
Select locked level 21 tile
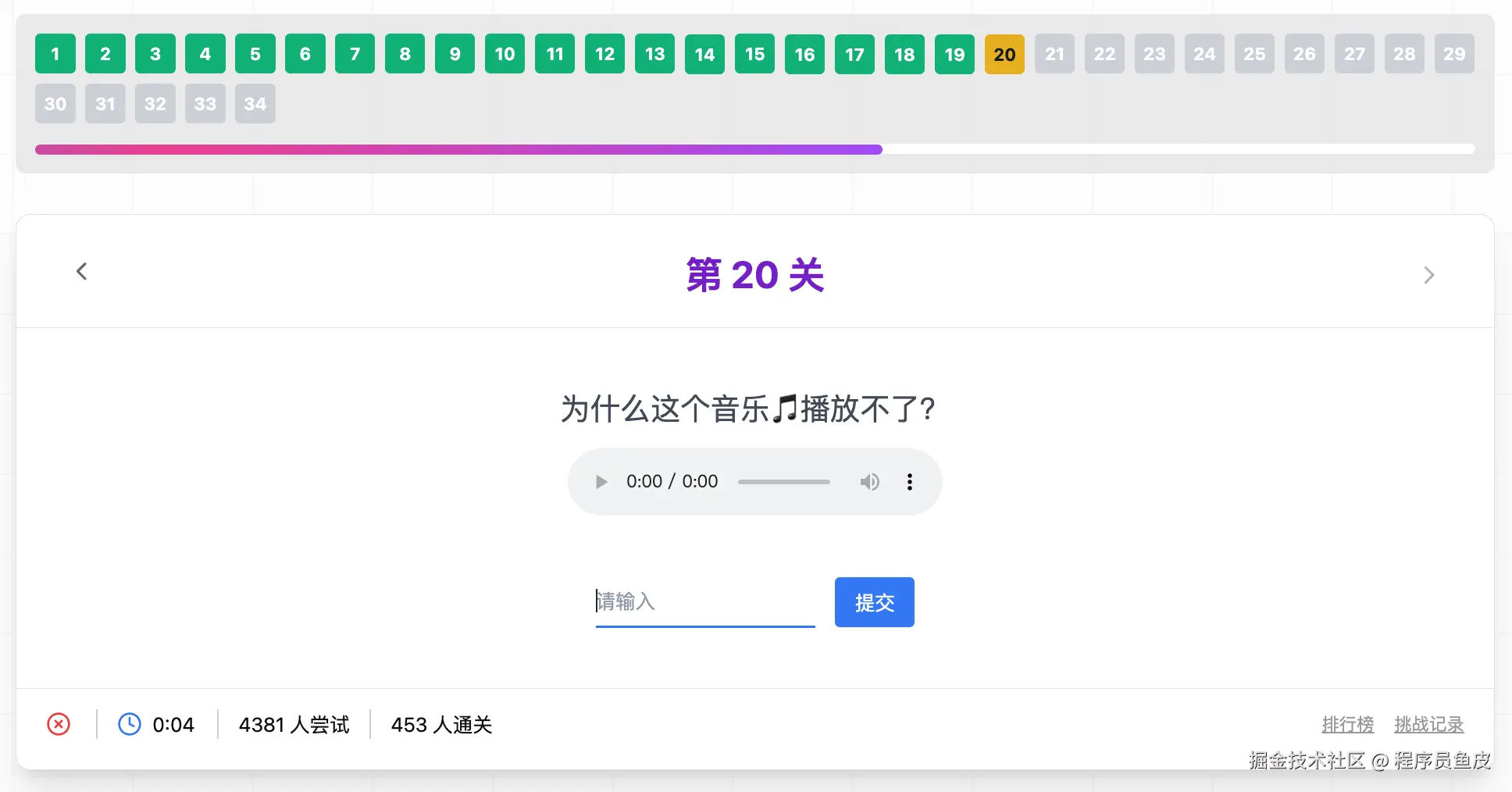click(x=1054, y=54)
